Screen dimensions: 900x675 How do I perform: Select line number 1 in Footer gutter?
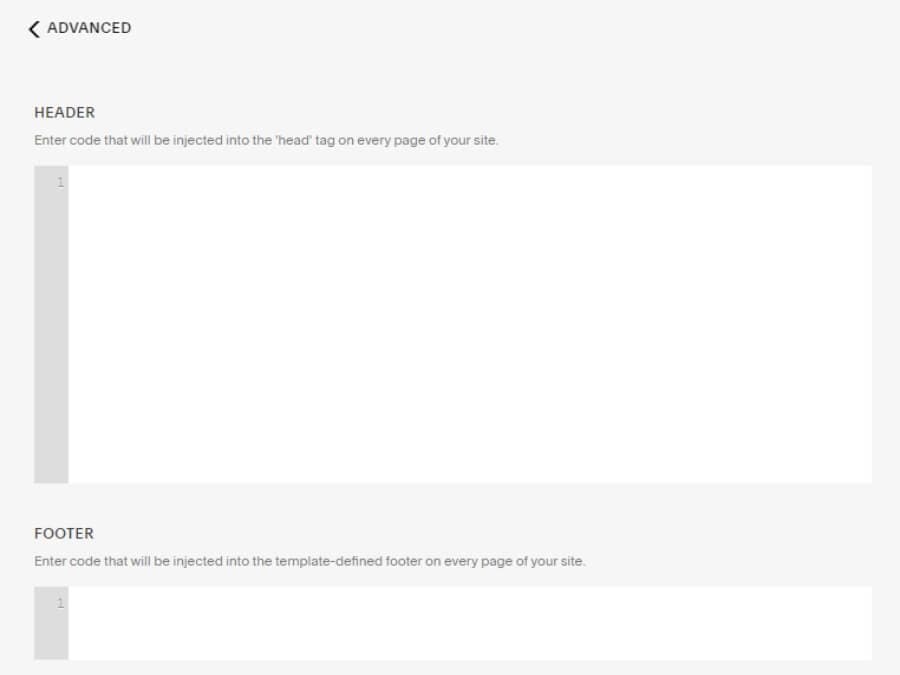click(60, 603)
